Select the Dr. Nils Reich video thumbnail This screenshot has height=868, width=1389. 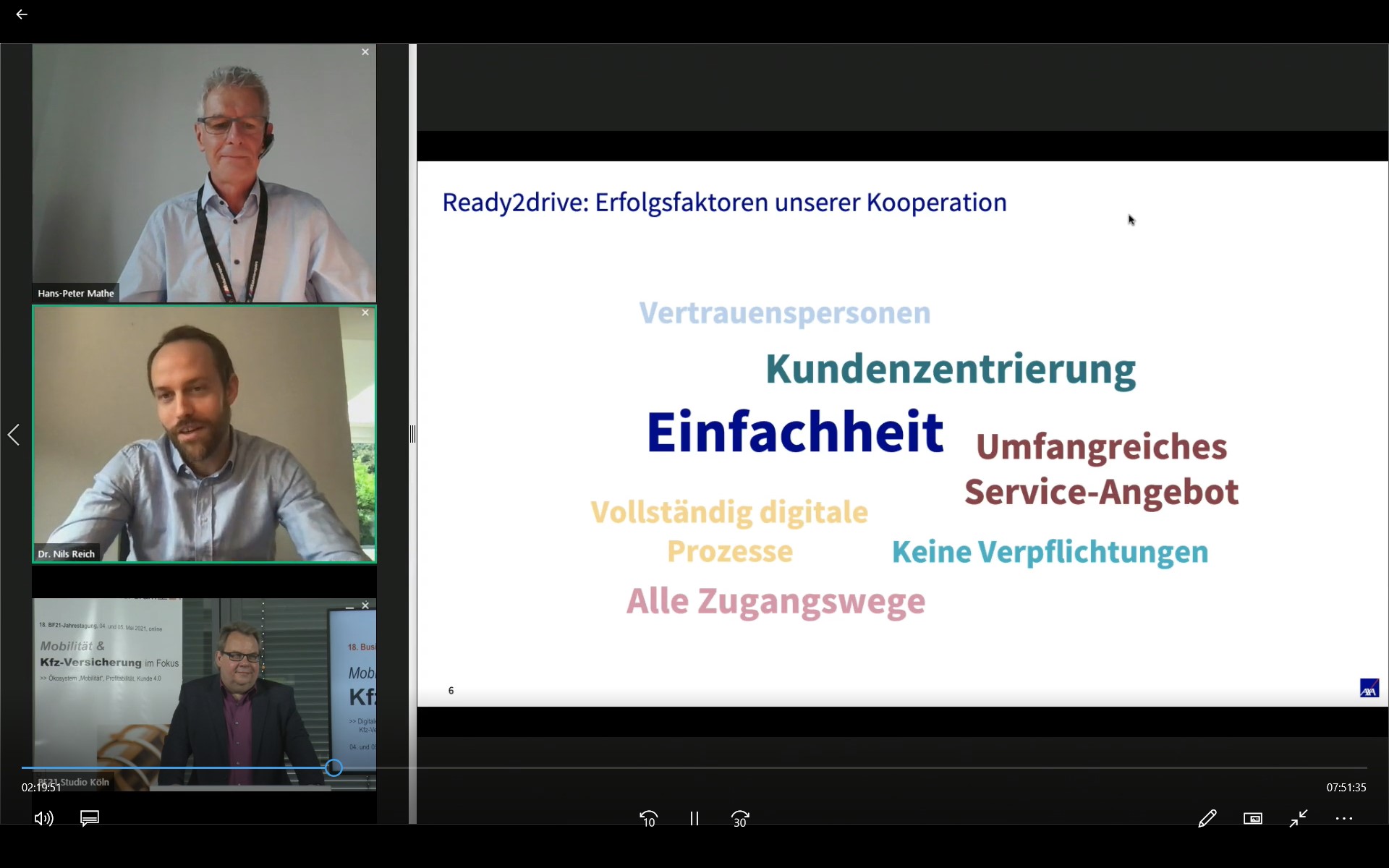204,434
